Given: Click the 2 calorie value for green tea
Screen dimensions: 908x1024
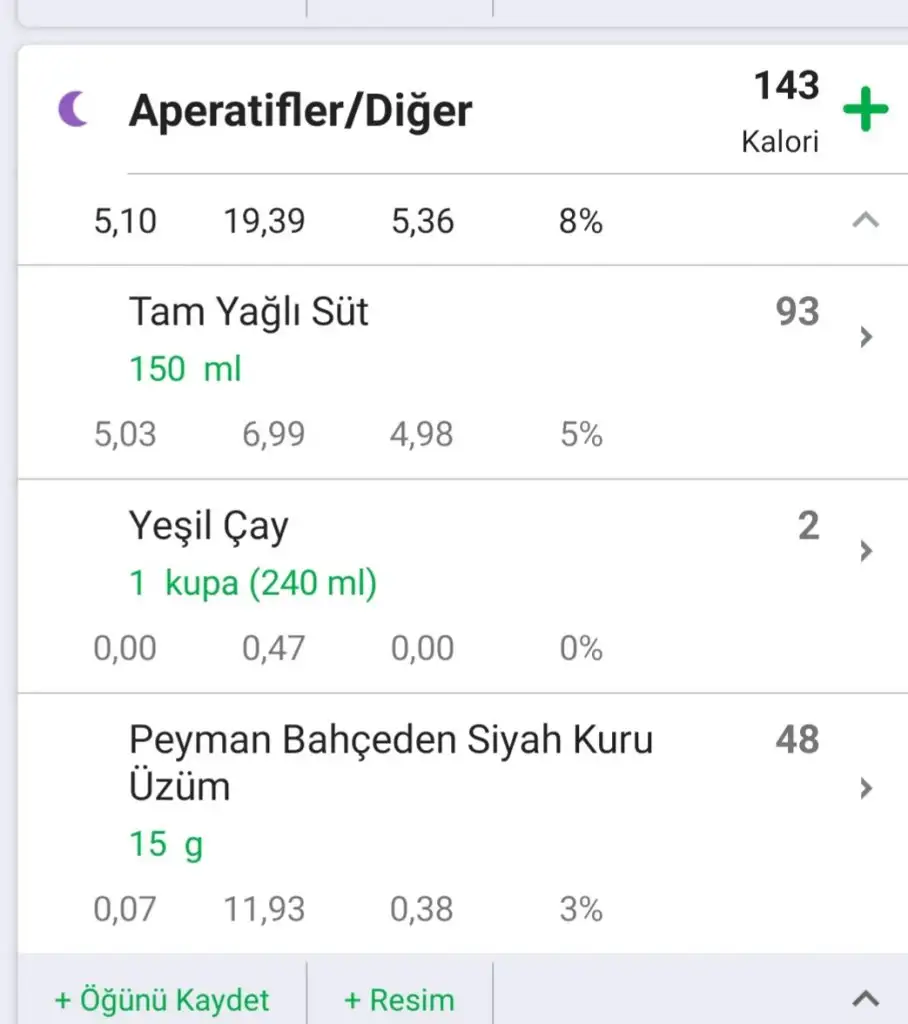Looking at the screenshot, I should [x=808, y=526].
